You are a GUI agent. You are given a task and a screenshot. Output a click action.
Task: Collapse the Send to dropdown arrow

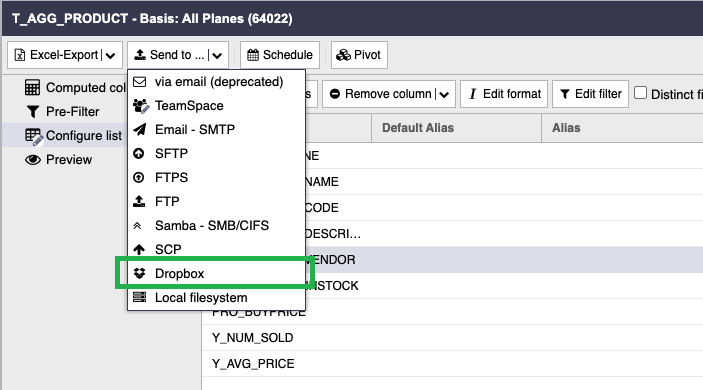[x=217, y=56]
